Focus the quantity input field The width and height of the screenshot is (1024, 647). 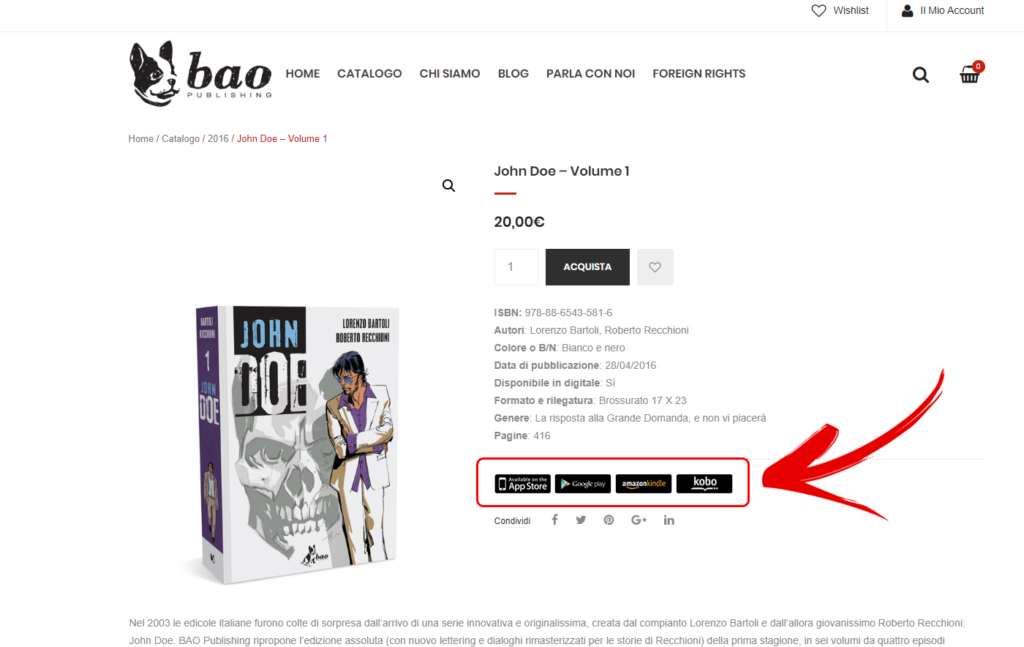(x=516, y=267)
